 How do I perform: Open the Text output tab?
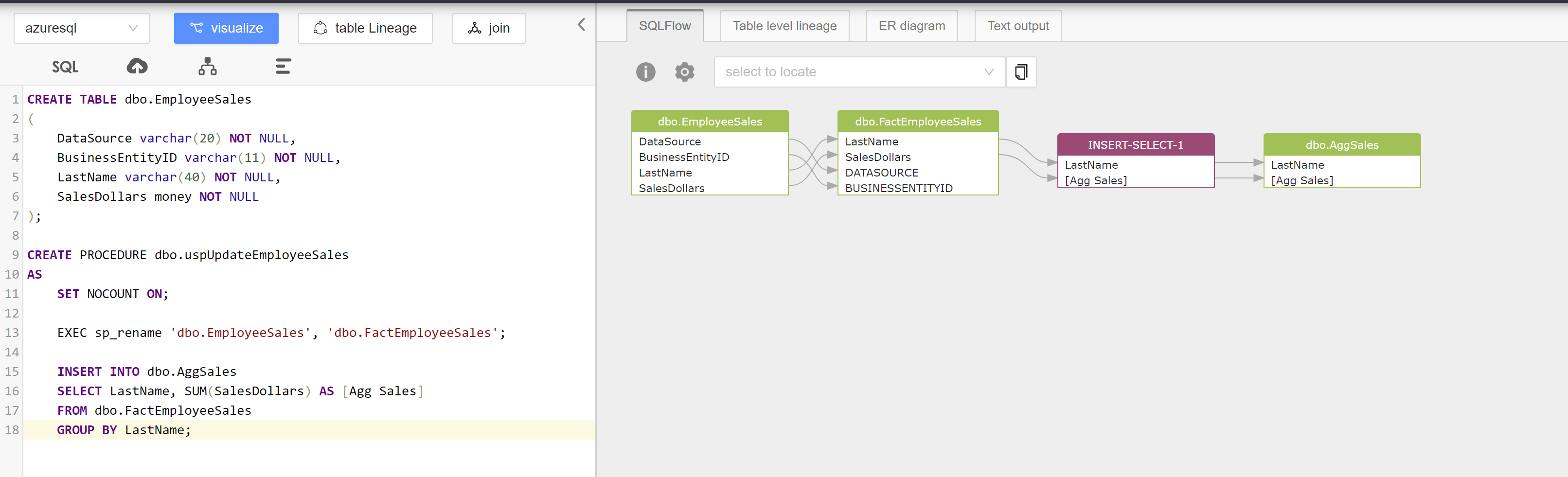point(1018,26)
